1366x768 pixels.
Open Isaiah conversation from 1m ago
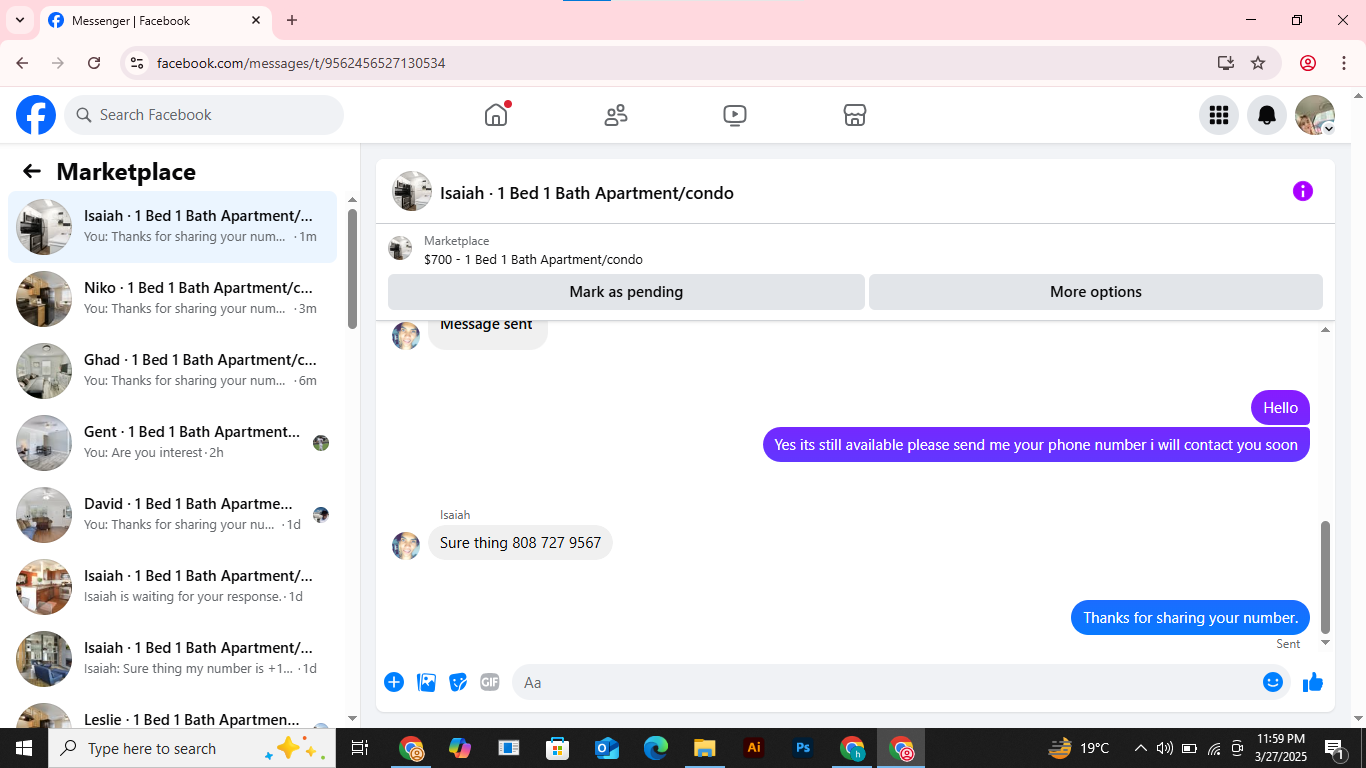pos(172,227)
